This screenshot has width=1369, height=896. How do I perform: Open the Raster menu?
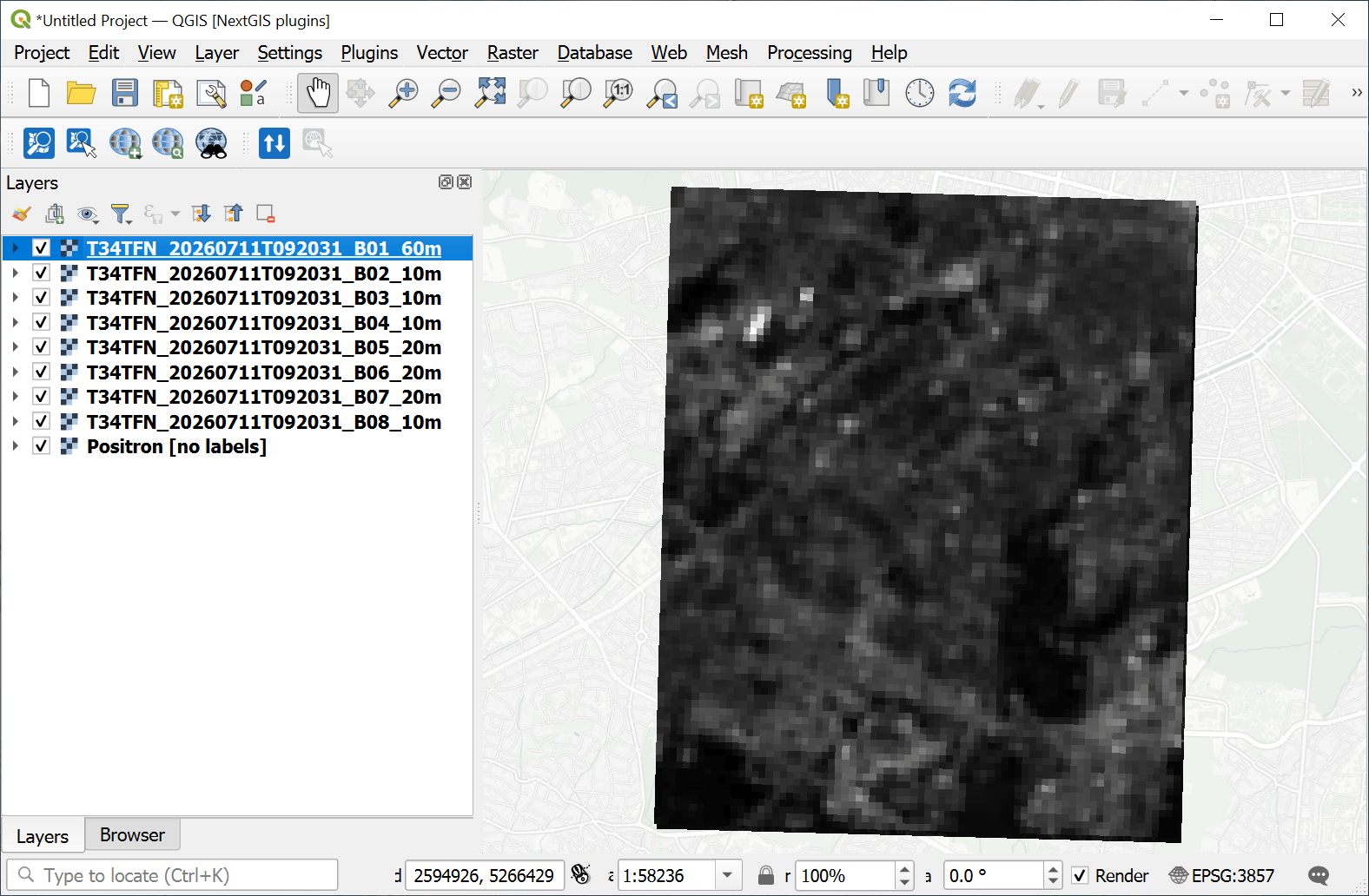pyautogui.click(x=513, y=53)
